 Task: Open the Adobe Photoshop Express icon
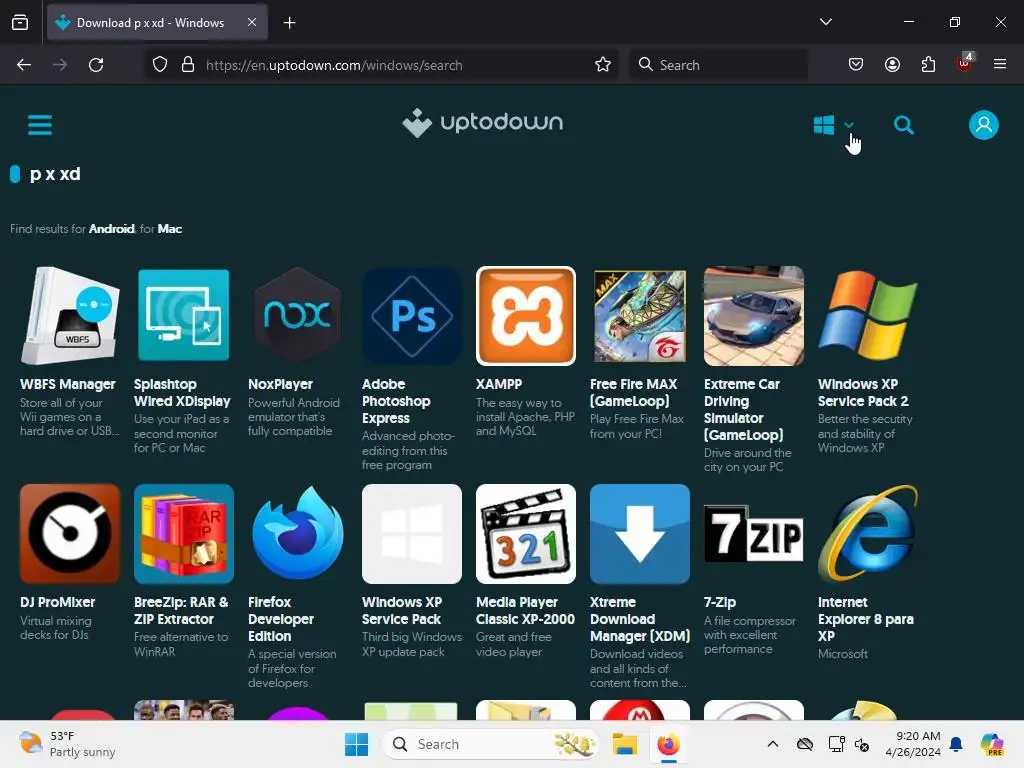click(411, 315)
